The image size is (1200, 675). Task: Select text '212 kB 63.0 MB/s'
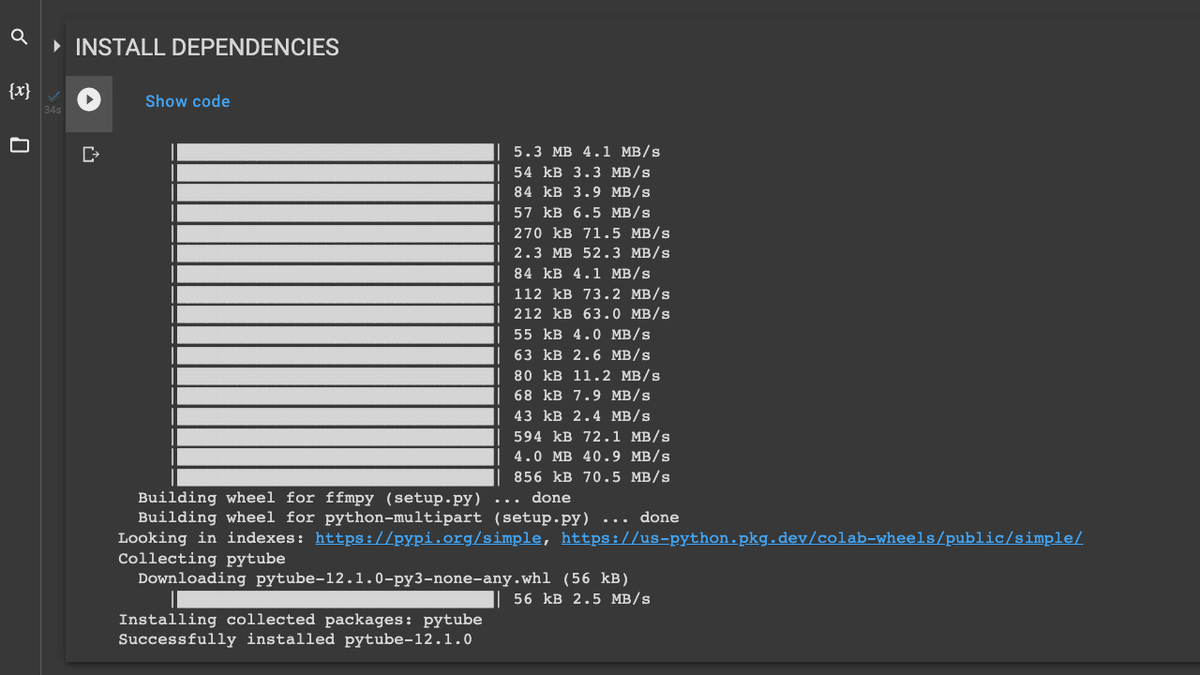592,314
